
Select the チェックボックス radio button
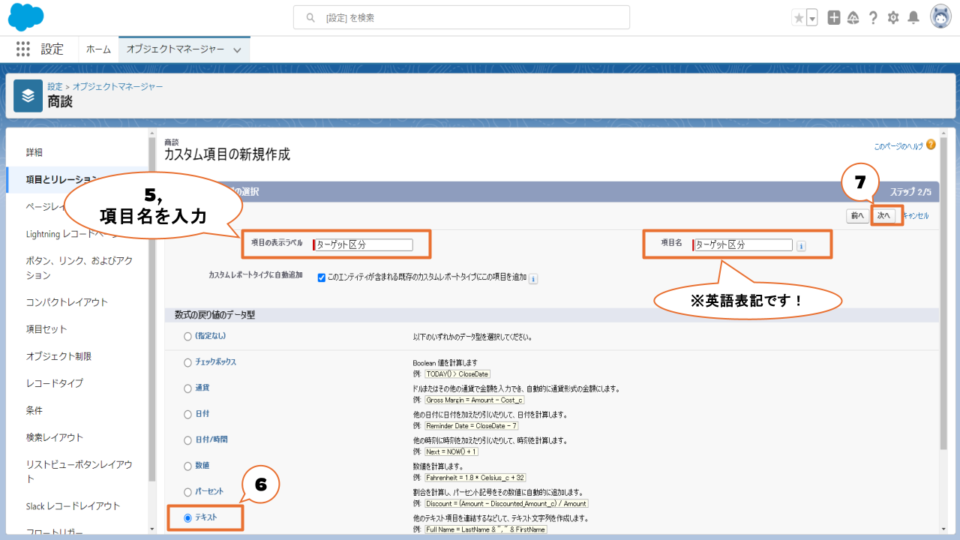(188, 363)
